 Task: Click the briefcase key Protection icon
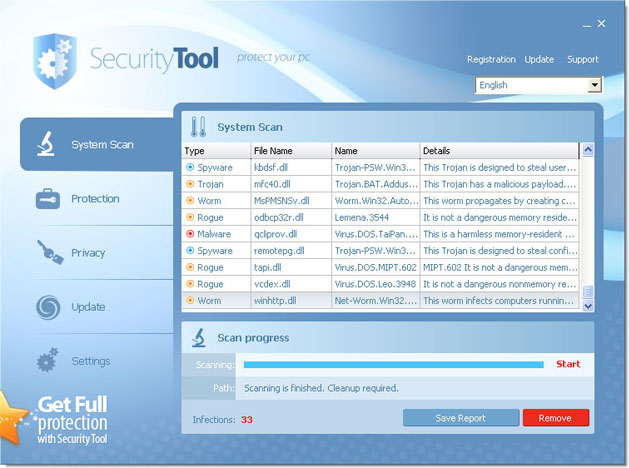[x=48, y=199]
